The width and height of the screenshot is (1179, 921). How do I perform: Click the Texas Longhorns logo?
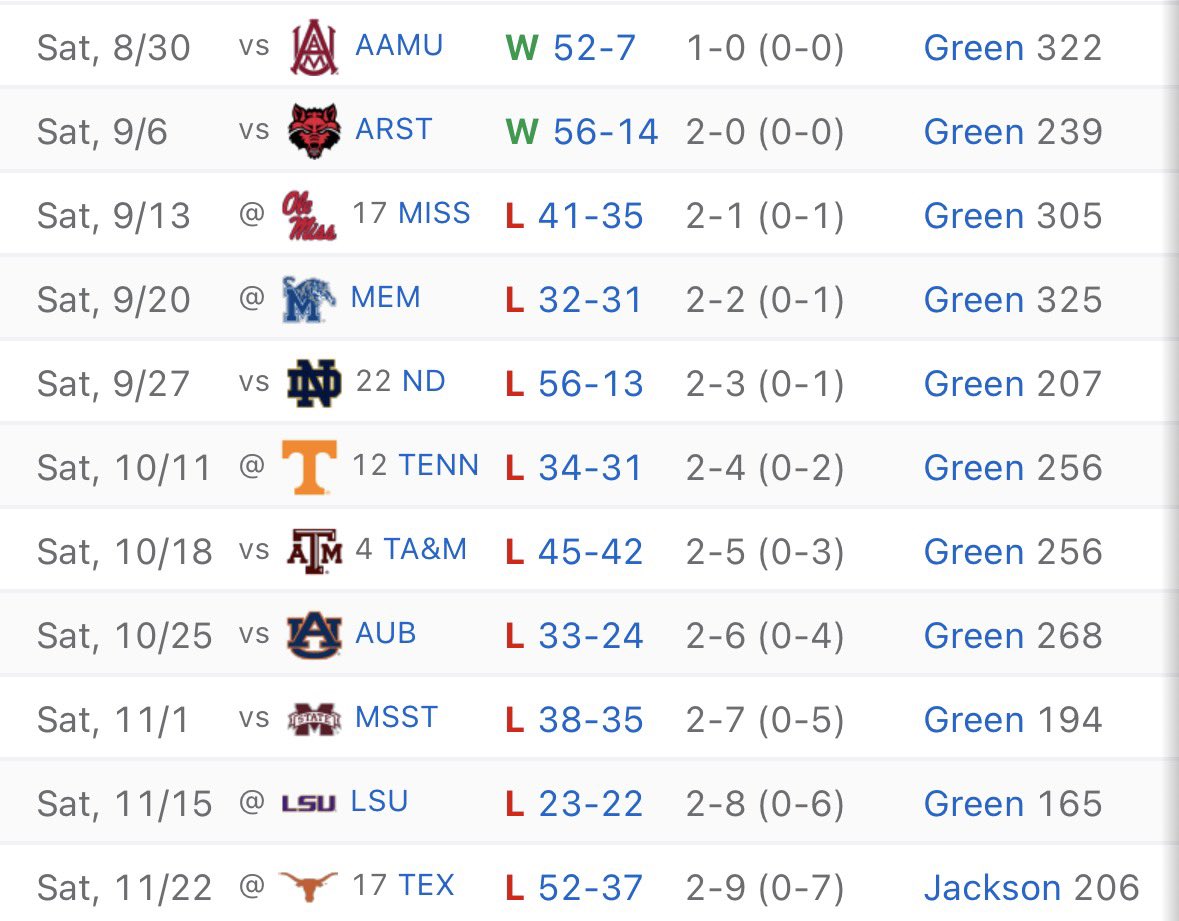coord(308,887)
